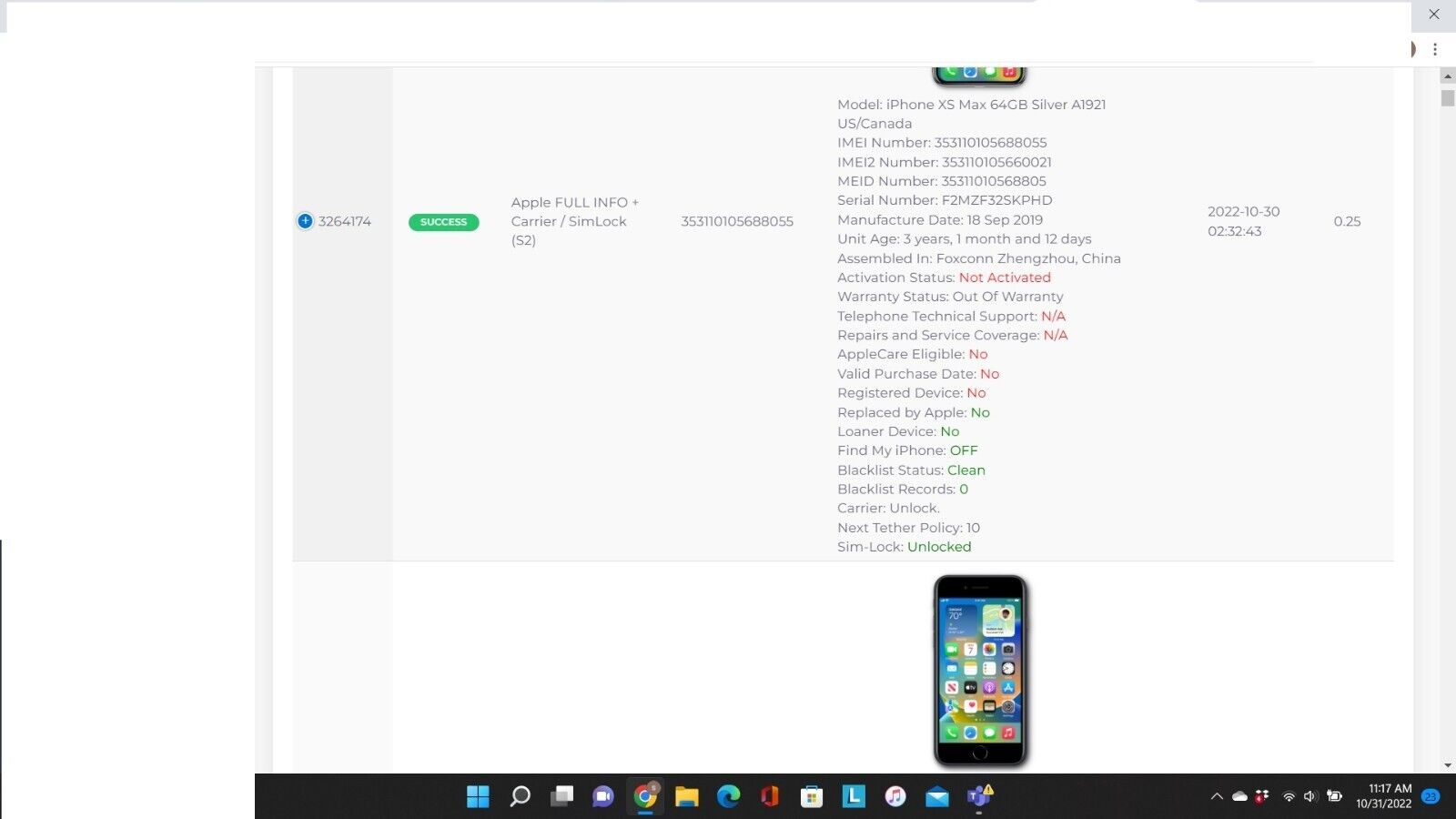
Task: Open the Windows Start menu
Action: click(x=478, y=796)
